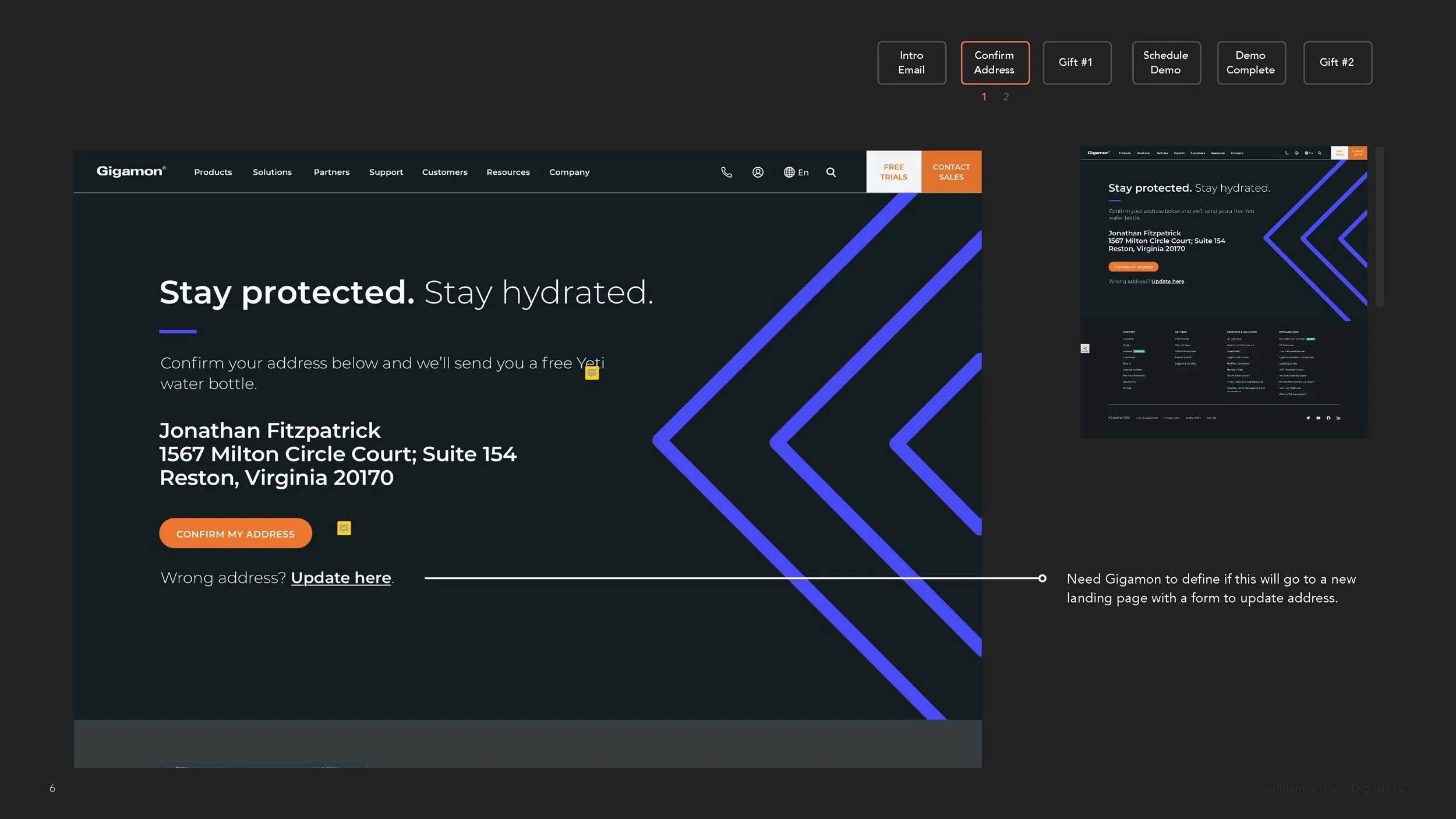Screen dimensions: 1456x819
Task: Click the slide number 6
Action: point(52,788)
